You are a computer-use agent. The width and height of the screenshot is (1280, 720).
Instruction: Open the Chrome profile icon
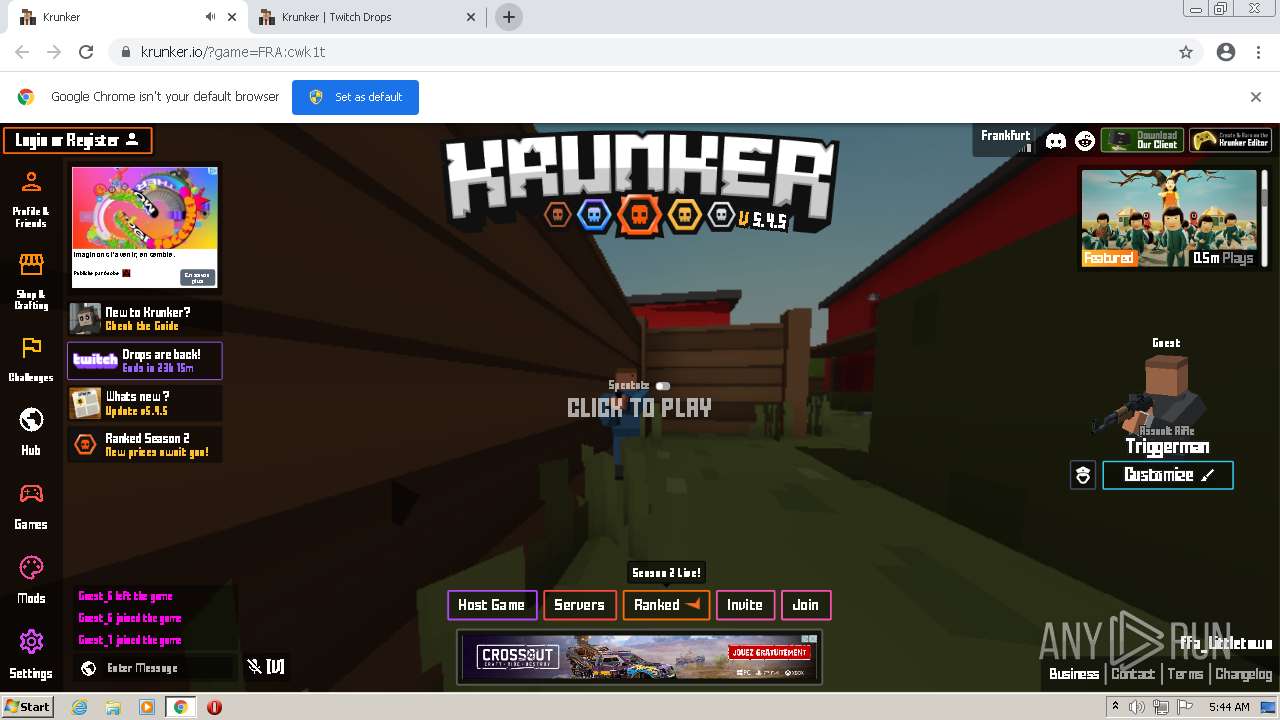pos(1226,52)
